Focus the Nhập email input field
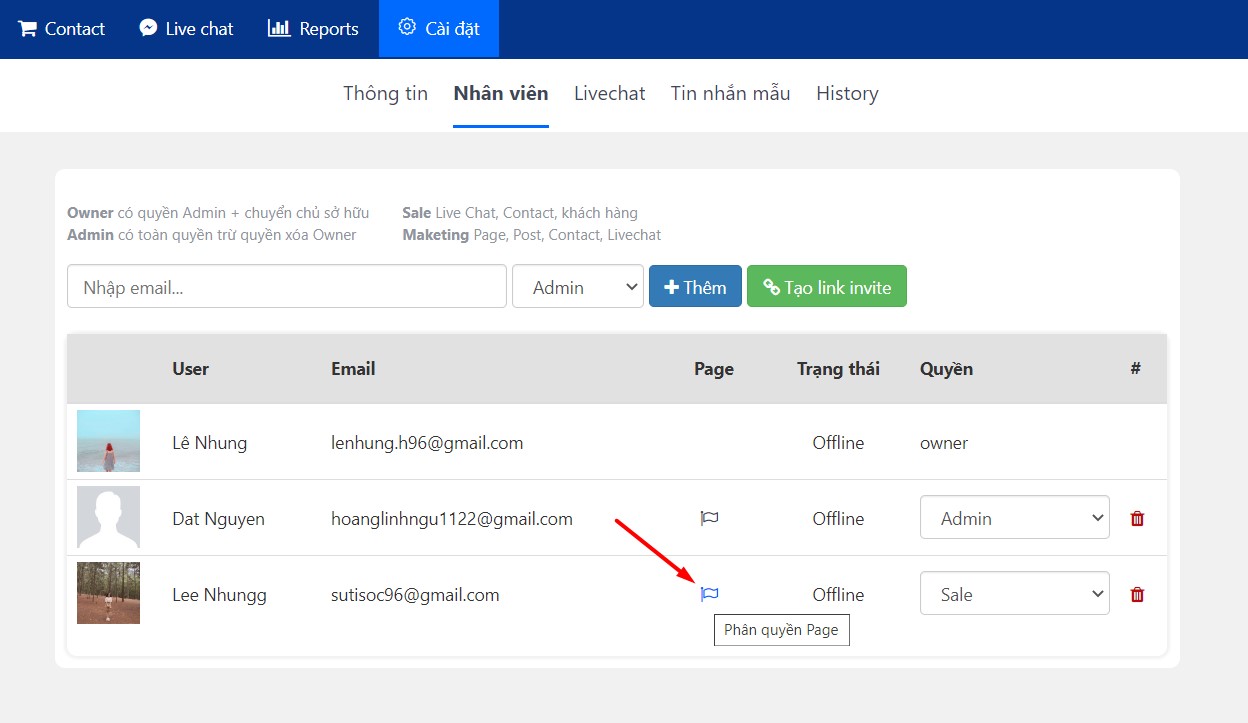Screen dimensions: 1248x723 pos(286,287)
